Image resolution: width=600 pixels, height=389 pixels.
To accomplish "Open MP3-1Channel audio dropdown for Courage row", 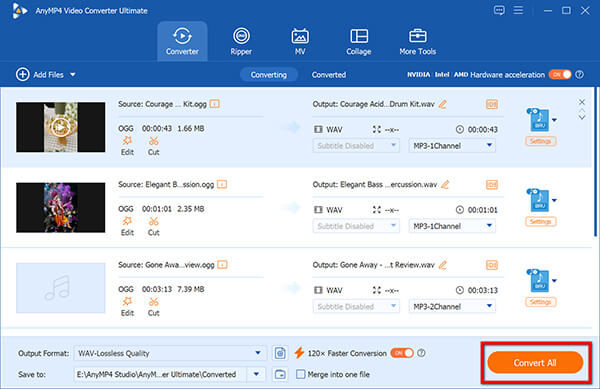I will pos(452,146).
